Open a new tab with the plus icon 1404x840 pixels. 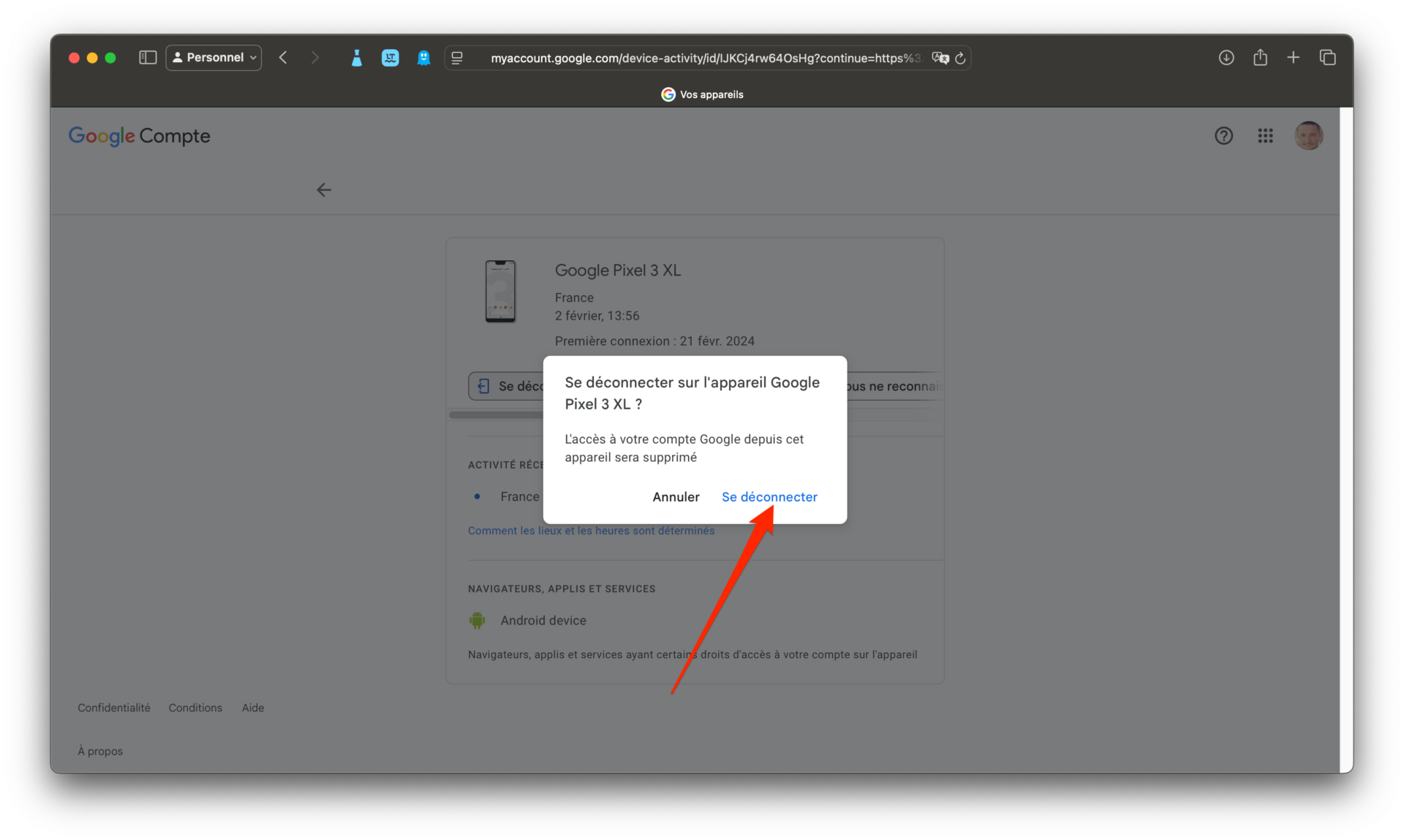(x=1293, y=57)
